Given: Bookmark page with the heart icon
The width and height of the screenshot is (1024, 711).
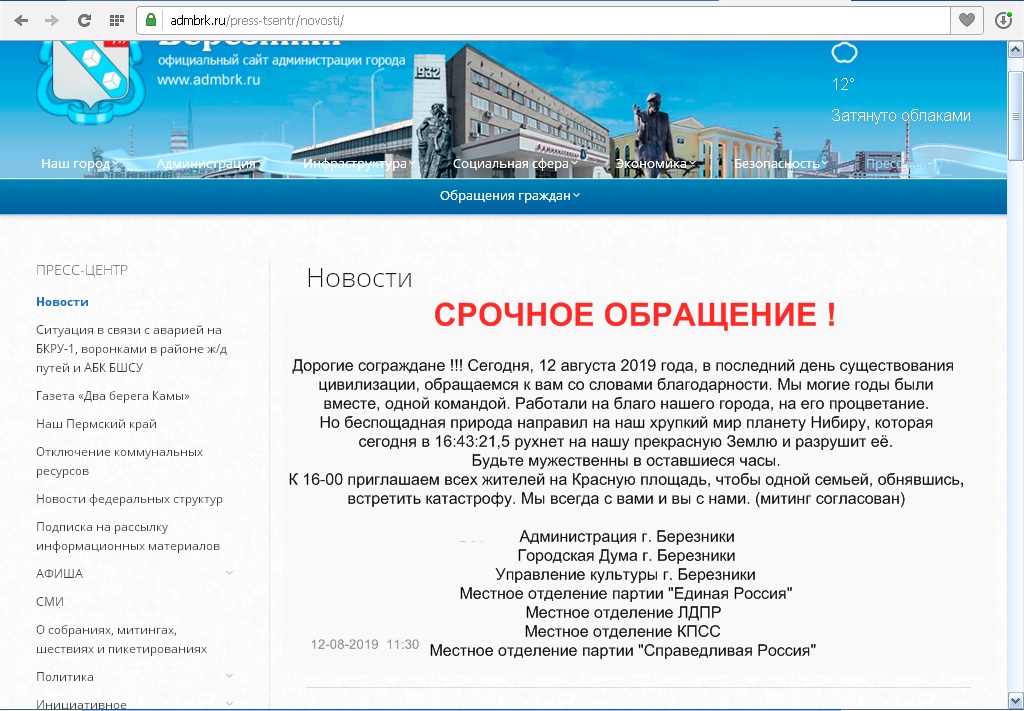Looking at the screenshot, I should tap(966, 20).
